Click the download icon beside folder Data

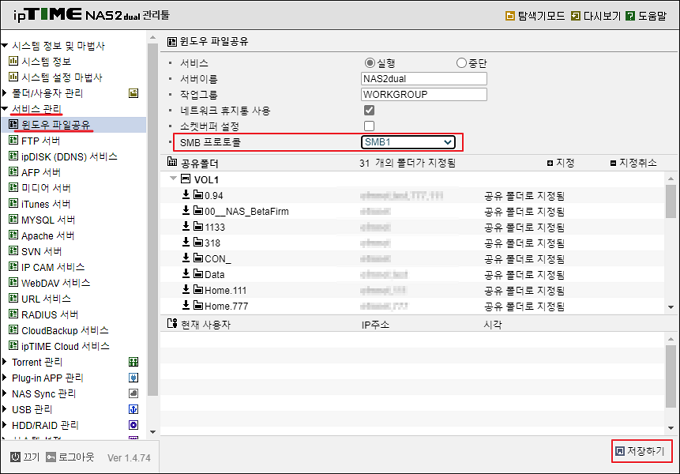point(186,273)
